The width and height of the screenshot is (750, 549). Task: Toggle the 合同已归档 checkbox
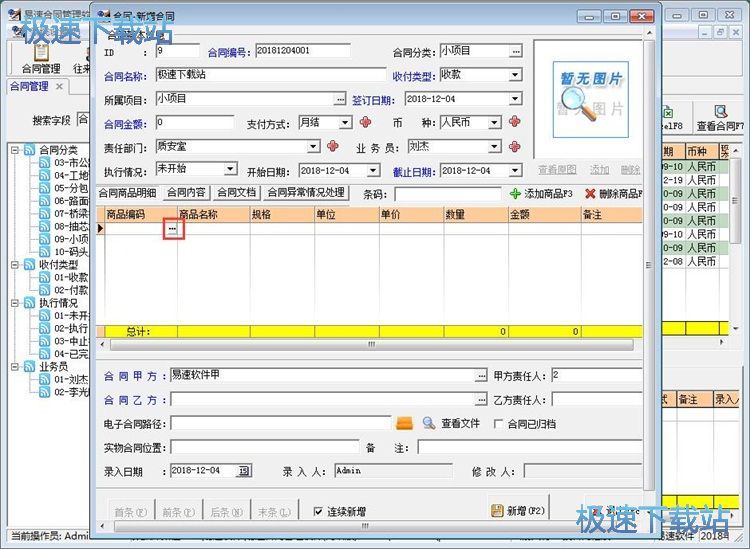click(498, 424)
